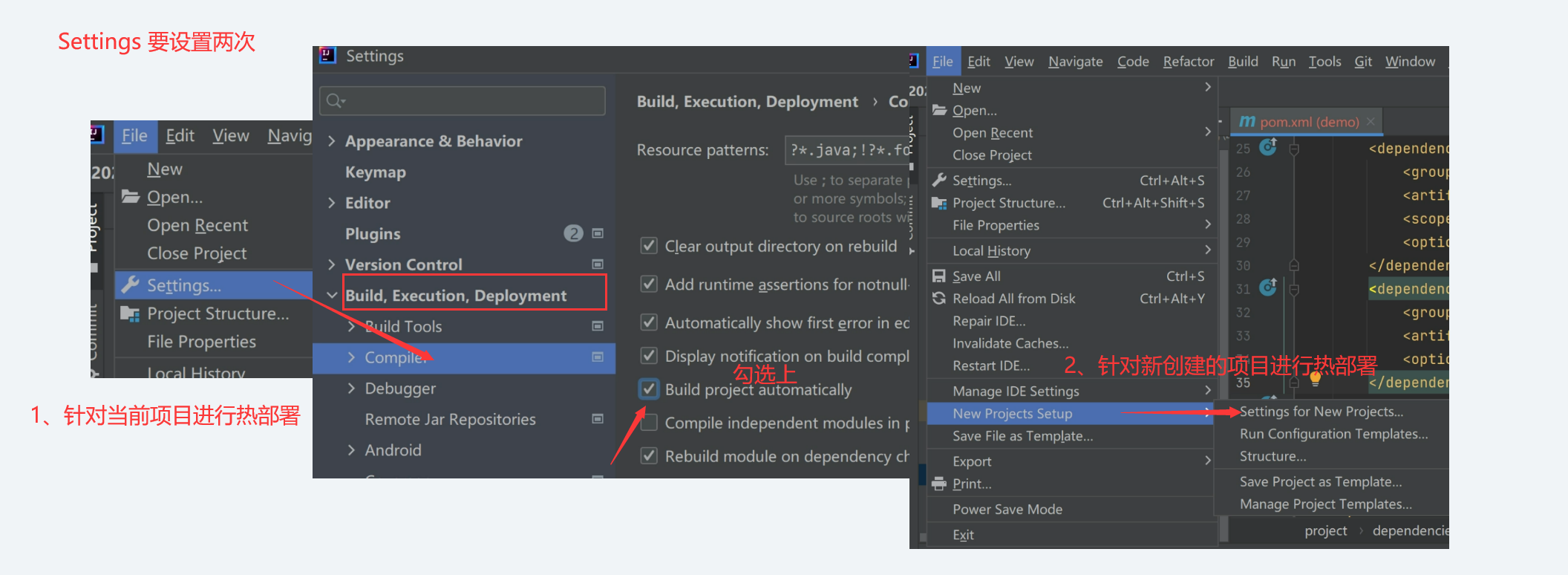Click the Reload All from Disk icon
This screenshot has height=575, width=1568.
click(x=939, y=299)
